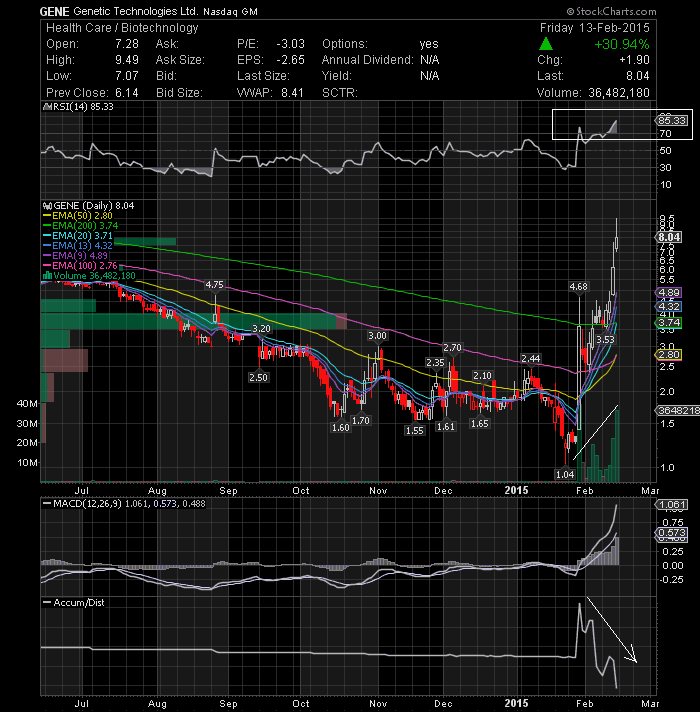
Task: Click the Nasdaq GM exchange label
Action: 230,12
